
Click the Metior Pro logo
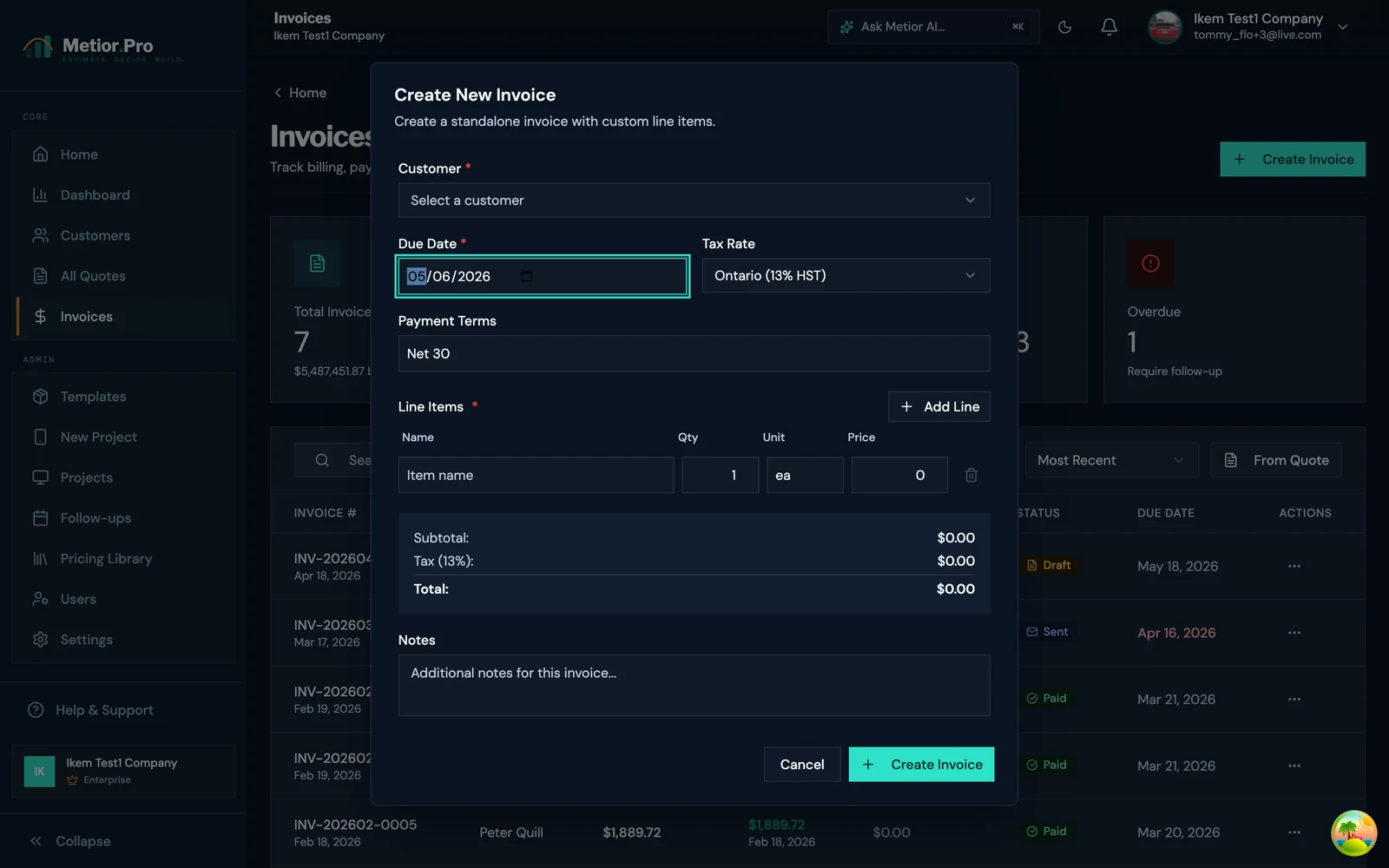coord(102,48)
